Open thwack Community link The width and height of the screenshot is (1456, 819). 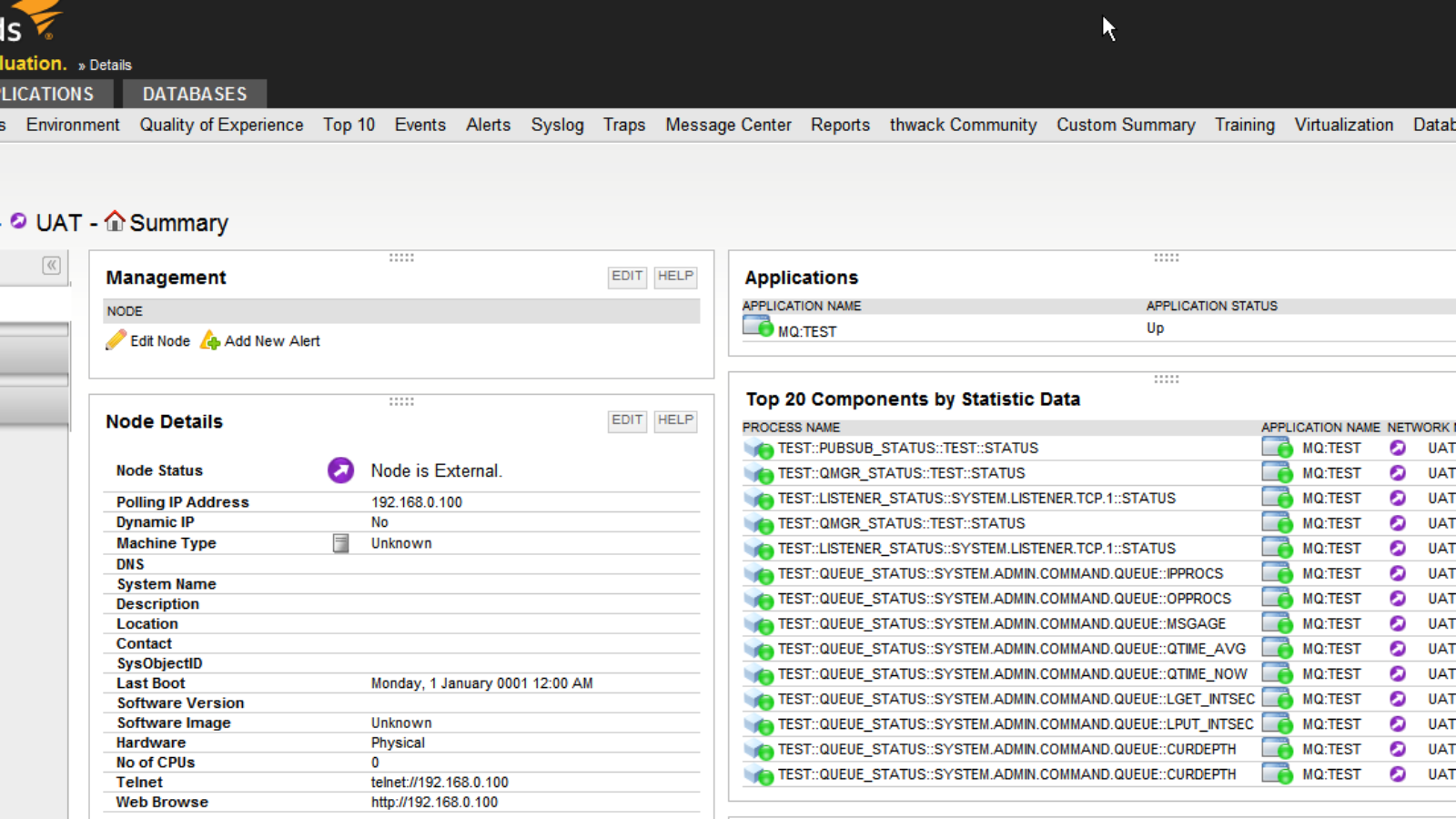963,125
